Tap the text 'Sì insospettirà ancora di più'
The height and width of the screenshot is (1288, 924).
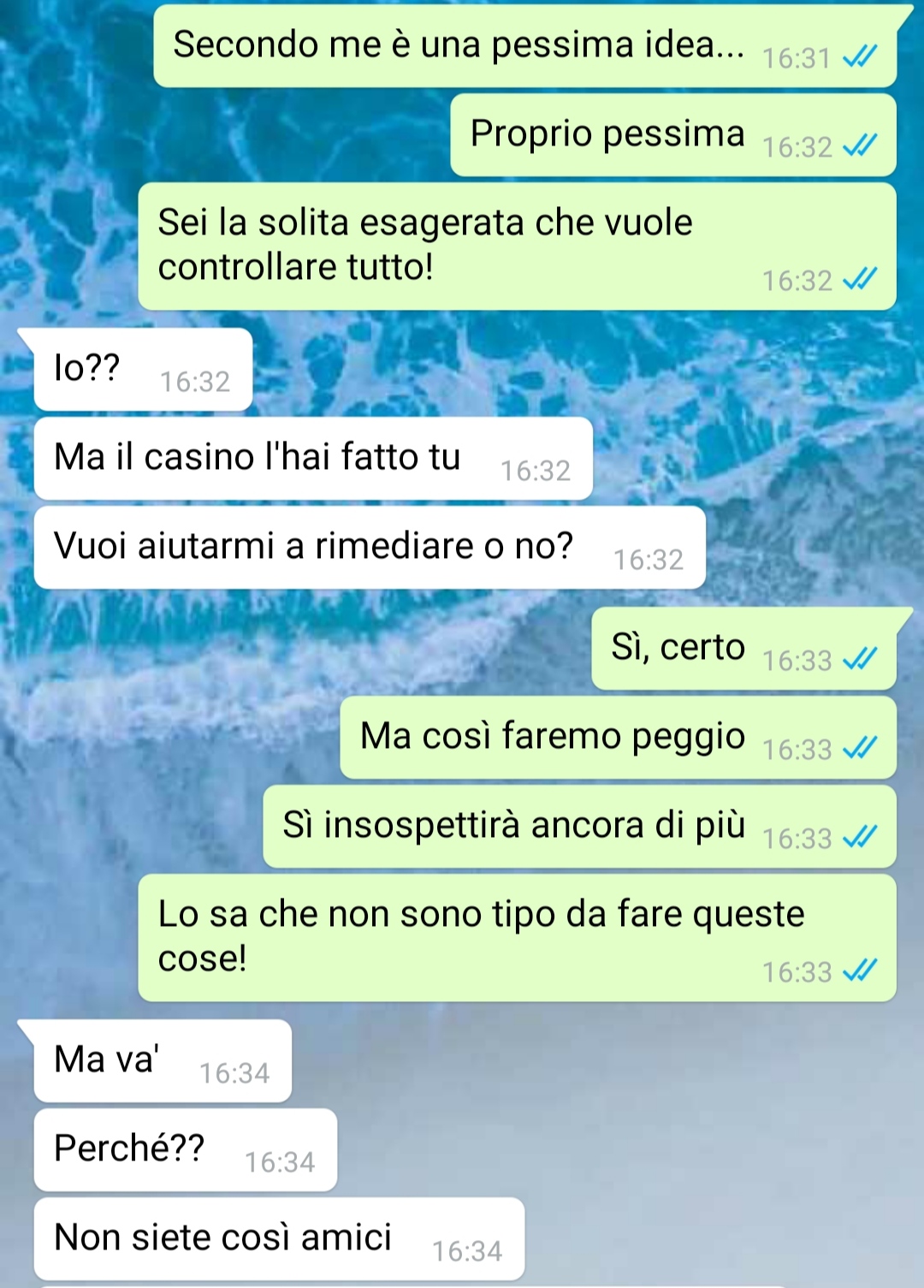(513, 825)
